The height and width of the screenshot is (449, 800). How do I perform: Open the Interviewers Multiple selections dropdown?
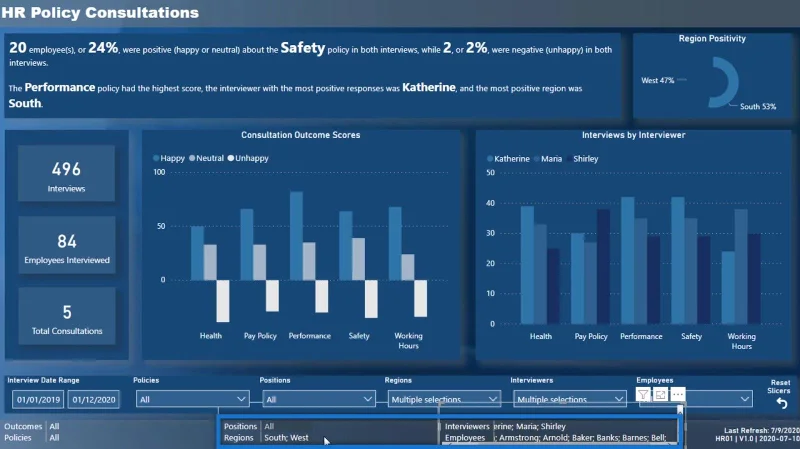569,399
